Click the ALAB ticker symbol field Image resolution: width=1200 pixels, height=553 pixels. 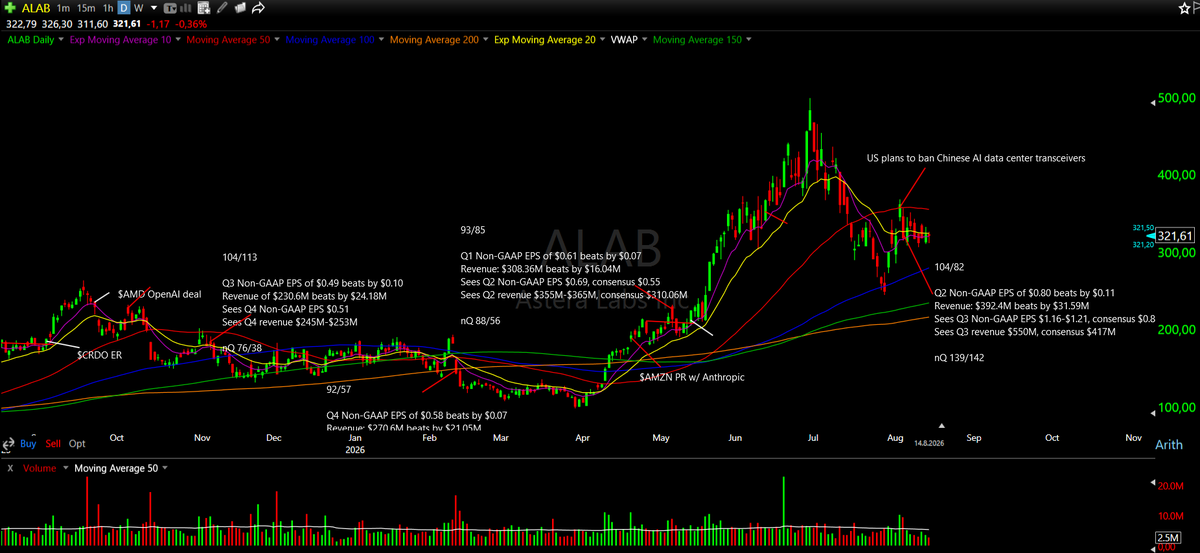[x=36, y=8]
